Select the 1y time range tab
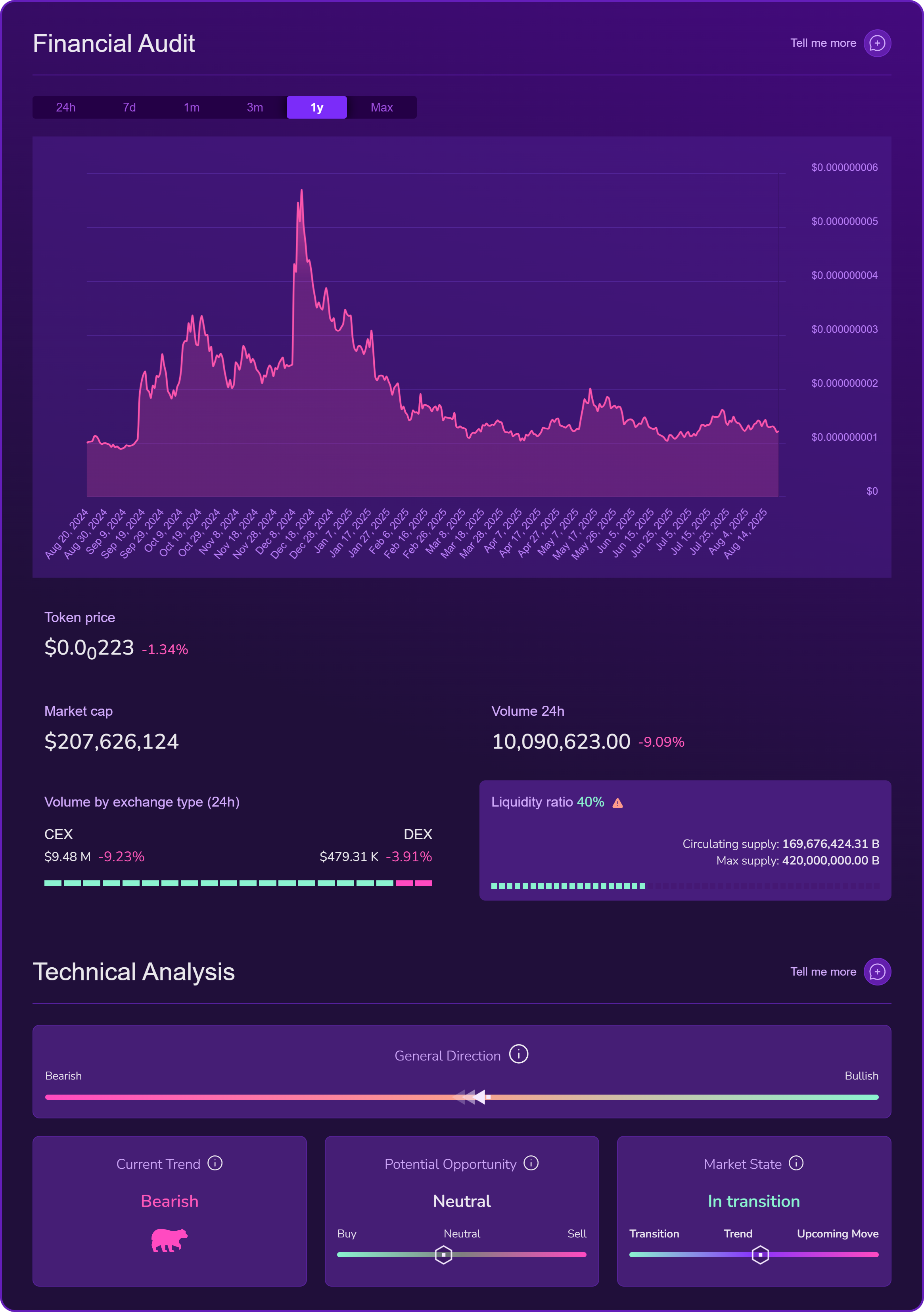924x1312 pixels. (x=316, y=108)
